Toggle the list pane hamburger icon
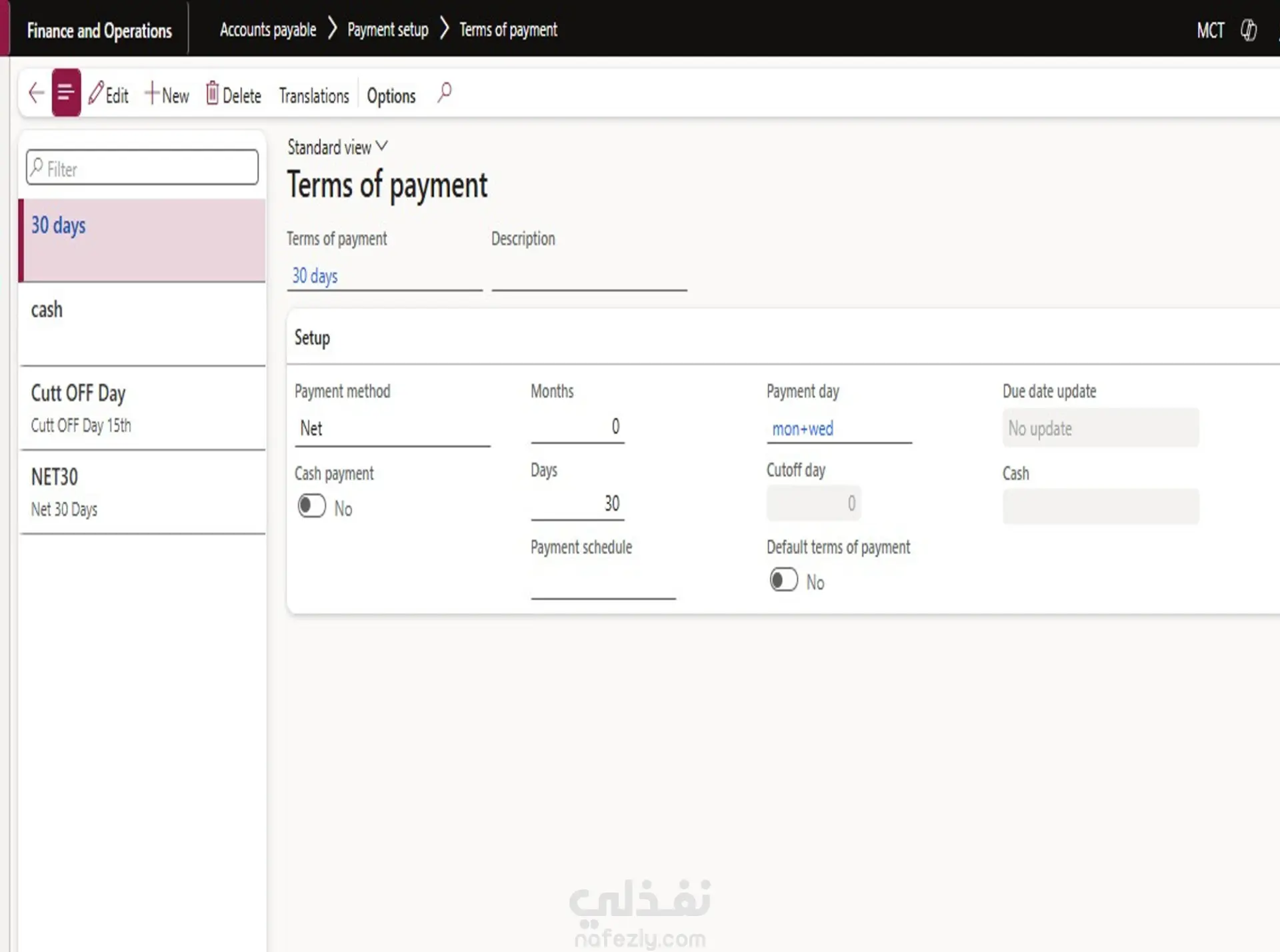The image size is (1280, 952). click(66, 93)
